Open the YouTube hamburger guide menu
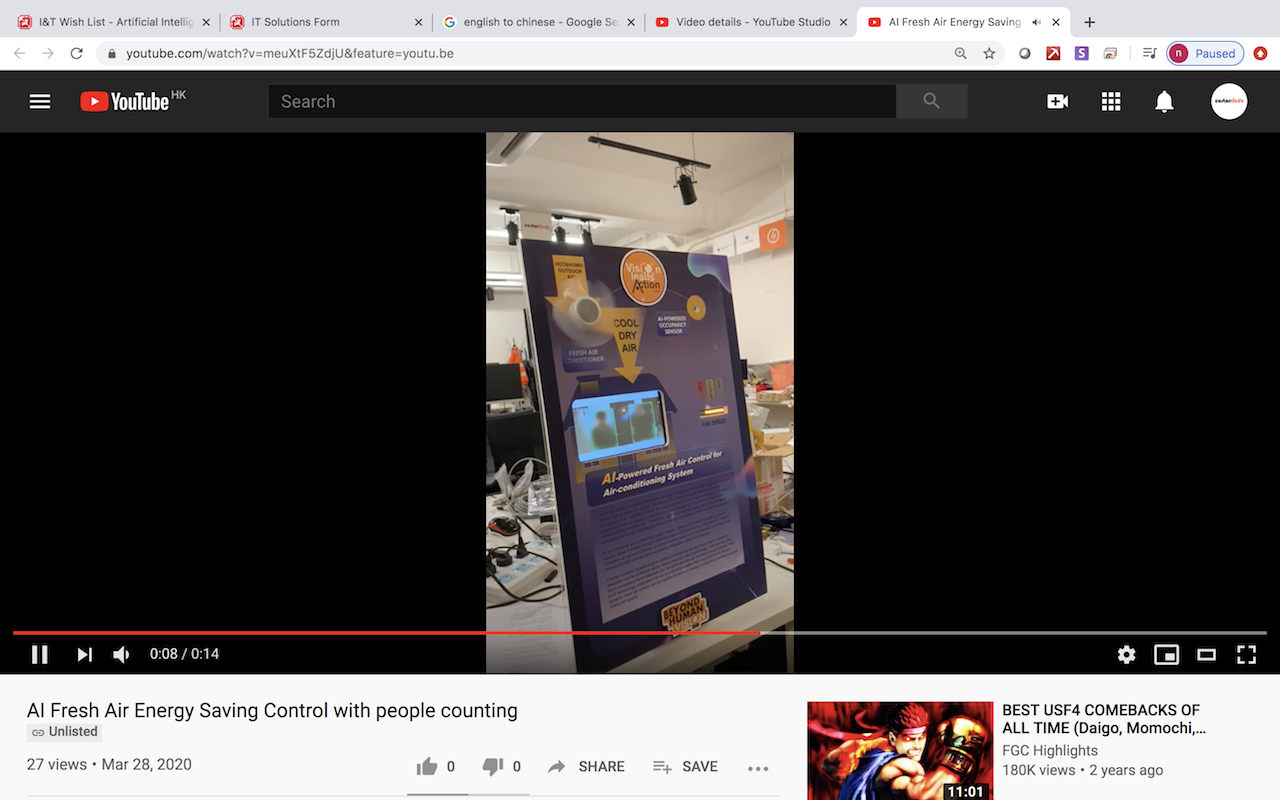The height and width of the screenshot is (800, 1280). pos(40,101)
